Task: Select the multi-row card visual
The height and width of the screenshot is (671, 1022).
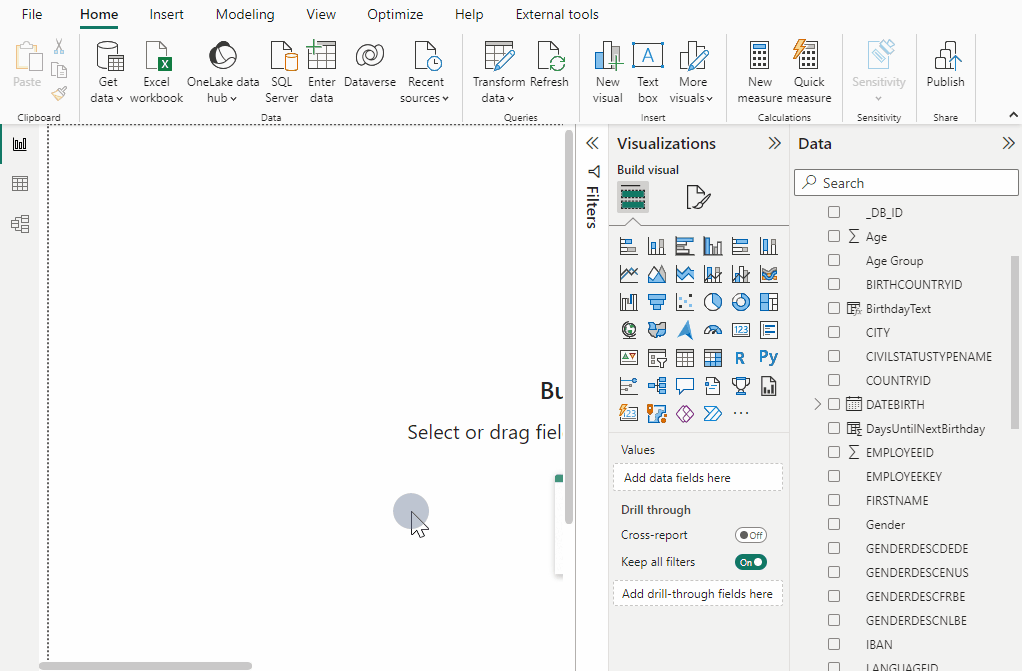Action: tap(768, 330)
